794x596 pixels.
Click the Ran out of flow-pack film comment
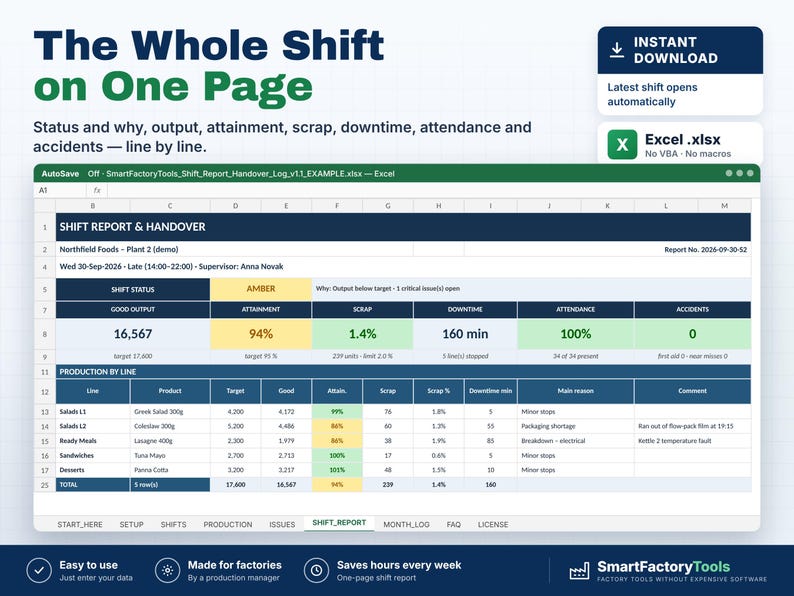[x=692, y=426]
